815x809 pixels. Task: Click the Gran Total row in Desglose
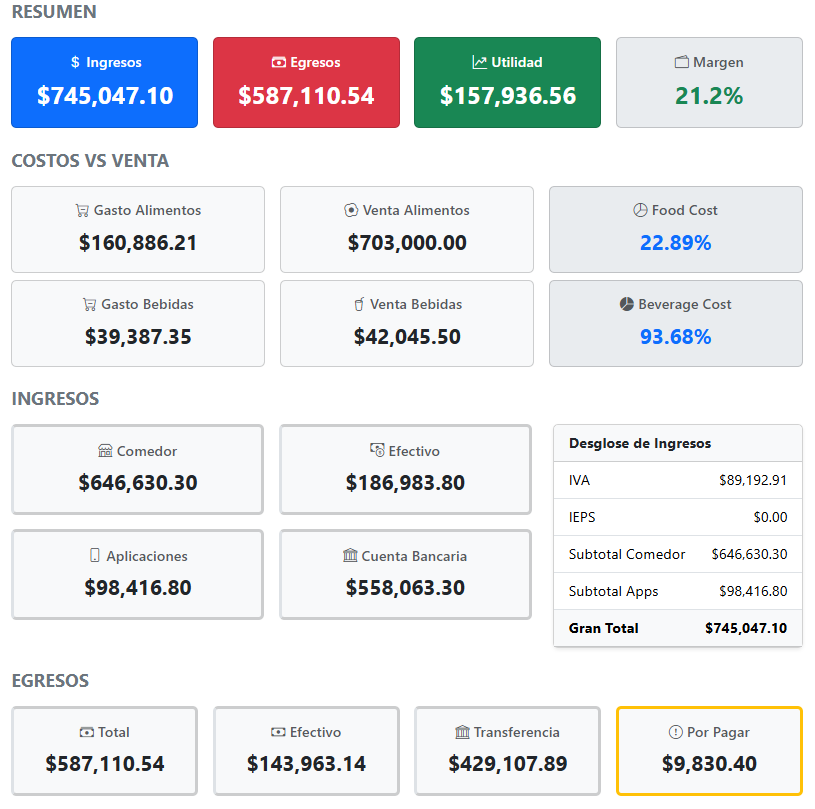pos(678,628)
